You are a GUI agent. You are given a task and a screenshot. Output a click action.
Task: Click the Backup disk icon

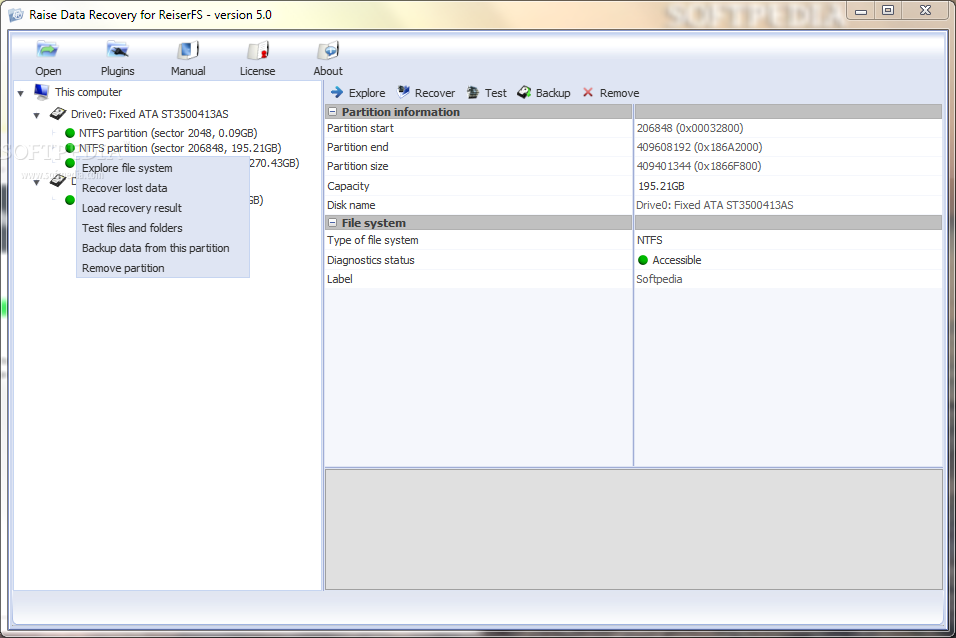pos(524,92)
